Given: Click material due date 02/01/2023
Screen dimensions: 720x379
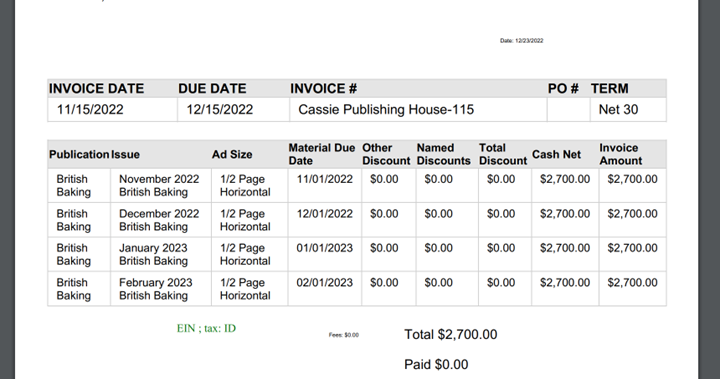Looking at the screenshot, I should click(325, 283).
